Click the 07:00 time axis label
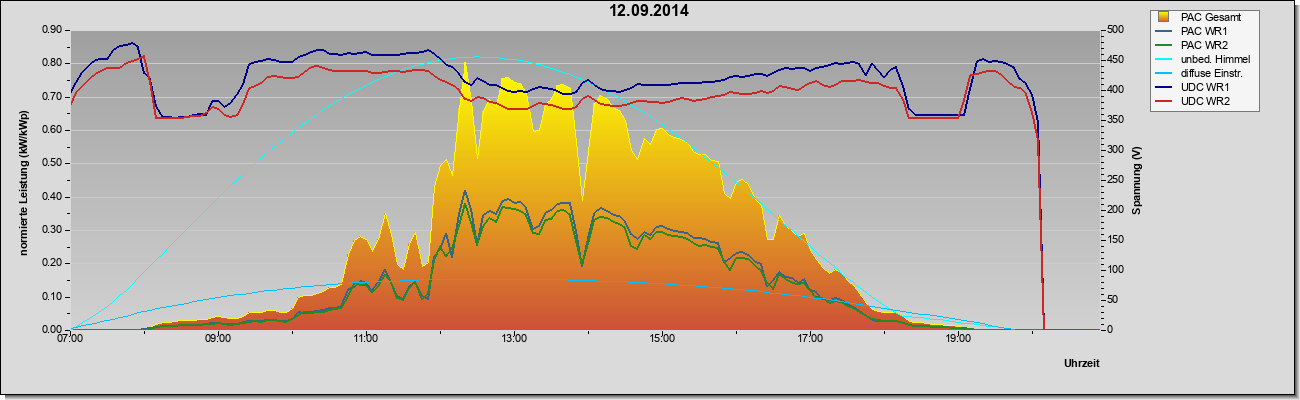1300x400 pixels. pyautogui.click(x=70, y=338)
